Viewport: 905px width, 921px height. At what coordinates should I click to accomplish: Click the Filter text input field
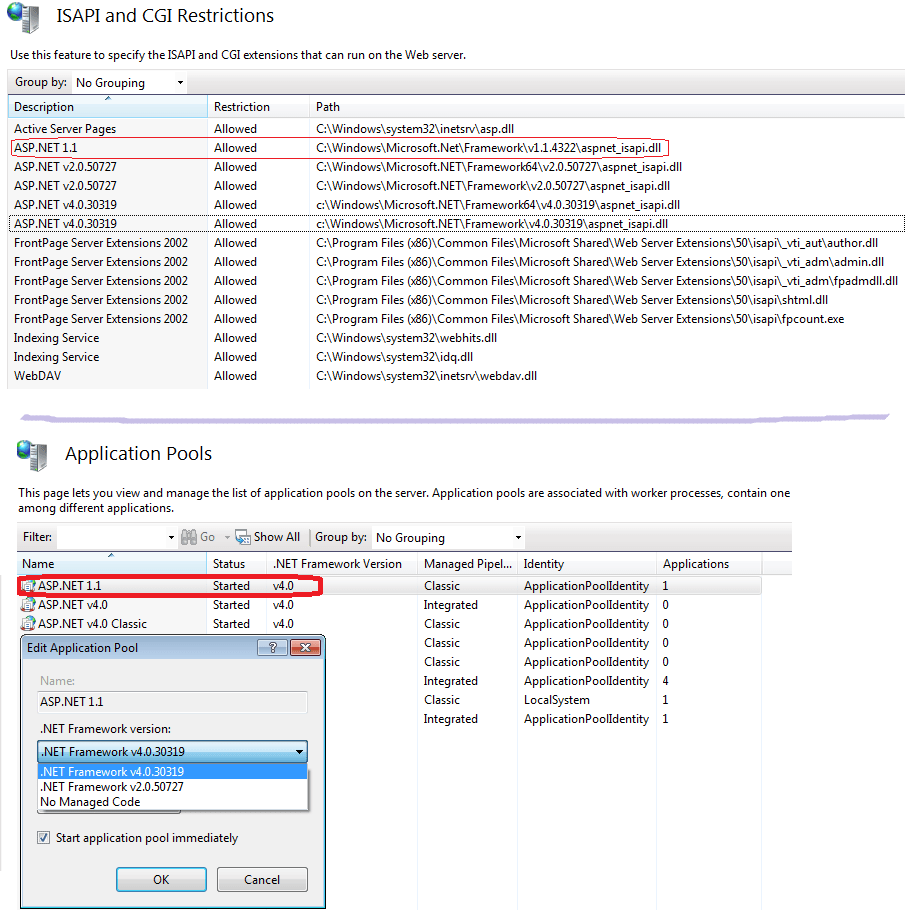click(112, 537)
